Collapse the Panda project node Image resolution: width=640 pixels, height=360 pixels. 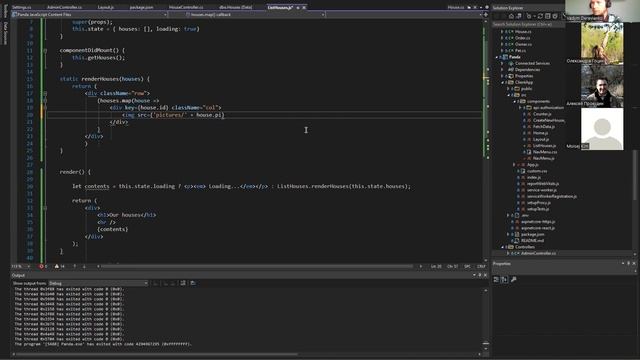pos(497,57)
